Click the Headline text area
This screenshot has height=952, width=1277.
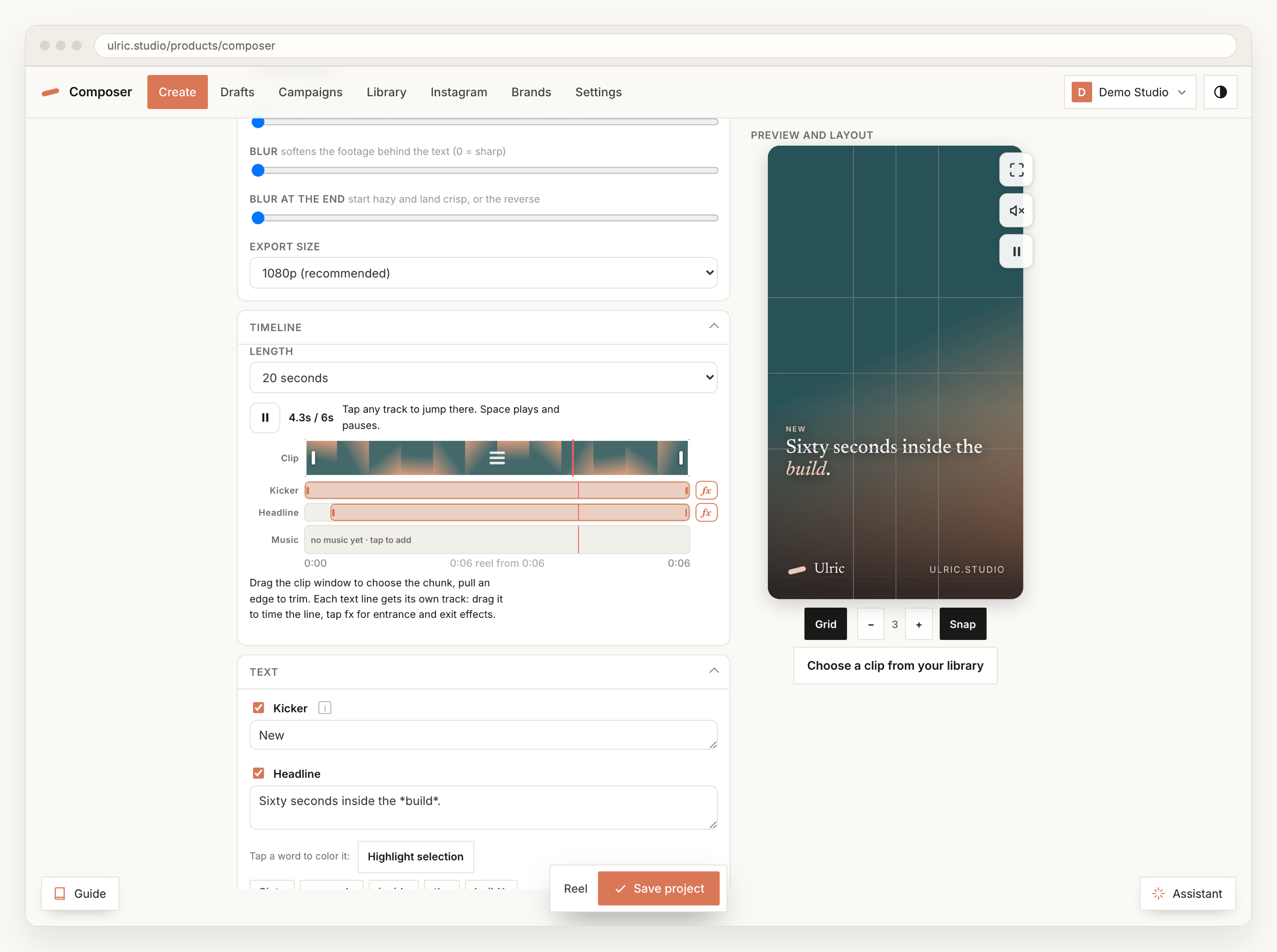[x=483, y=808]
